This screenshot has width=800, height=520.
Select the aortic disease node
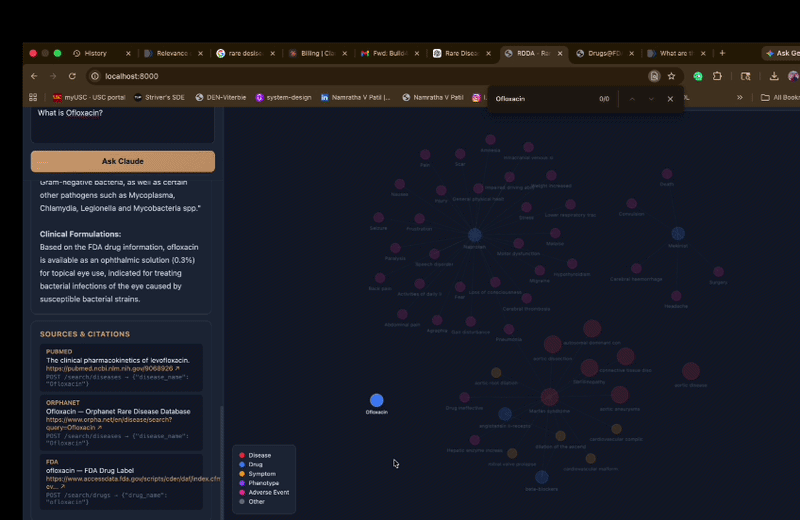click(691, 371)
